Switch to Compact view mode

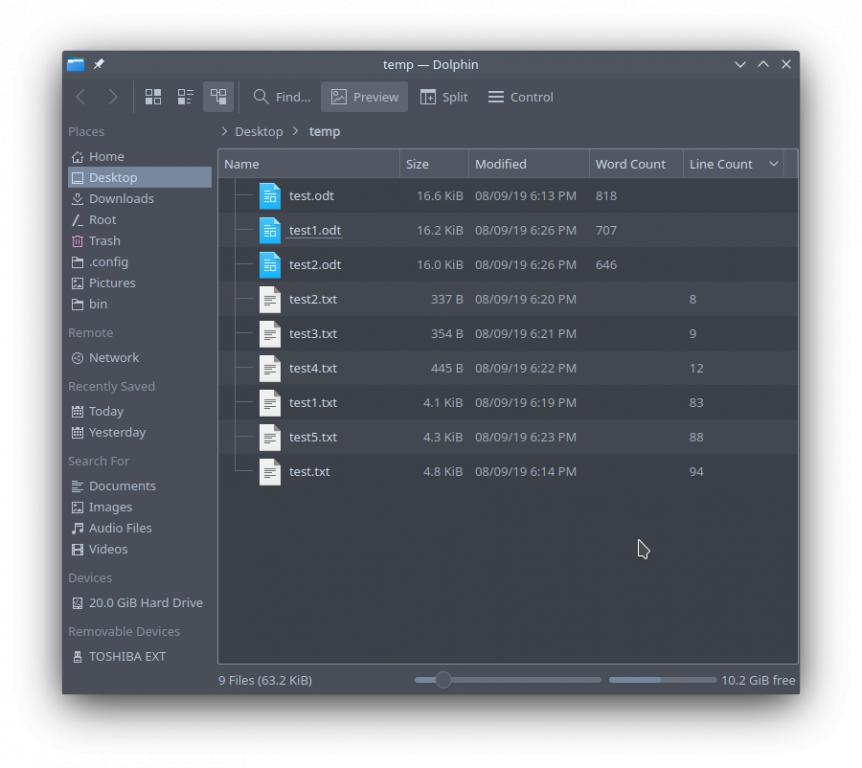click(x=186, y=97)
